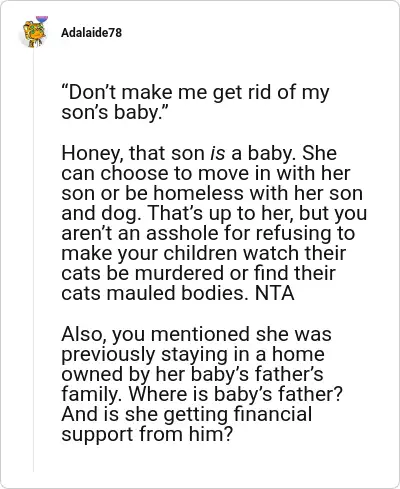This screenshot has width=400, height=489.
Task: Collapse the comment using the vertical thread line
Action: 33,260
